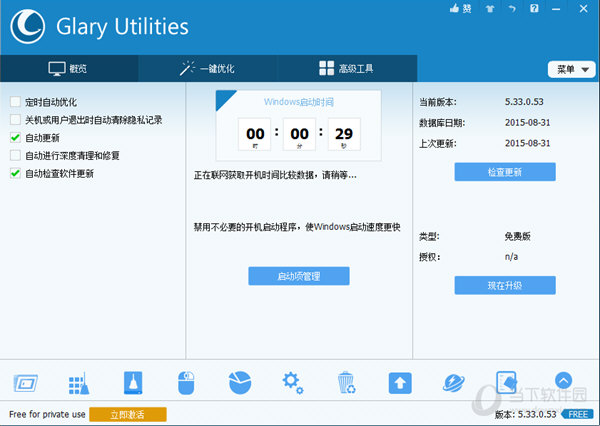The image size is (600, 426).
Task: Click the Windows启动时间 title
Action: [x=299, y=102]
